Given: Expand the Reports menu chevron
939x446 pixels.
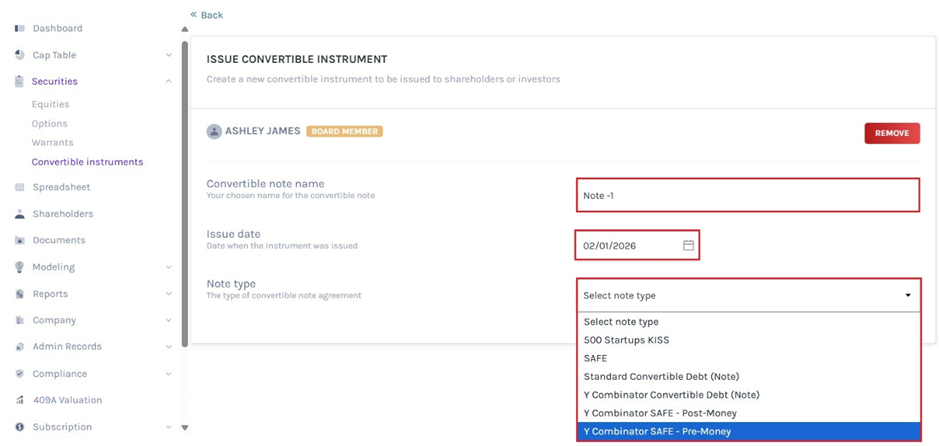Looking at the screenshot, I should tap(168, 294).
